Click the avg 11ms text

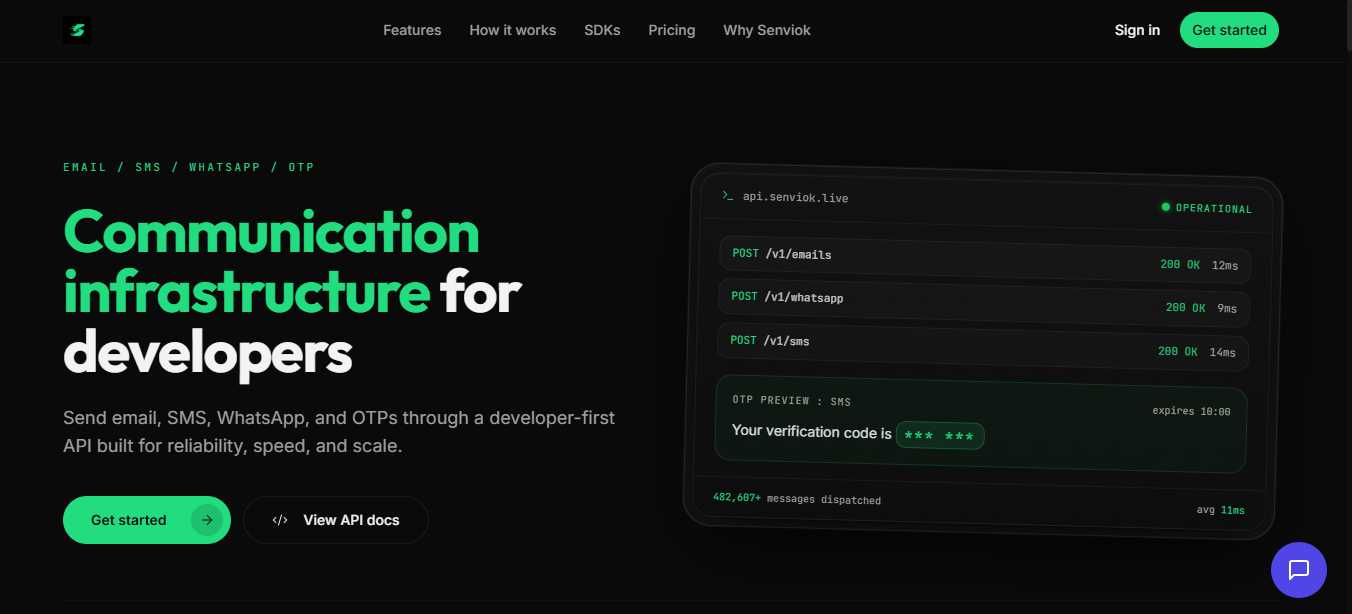pyautogui.click(x=1221, y=510)
